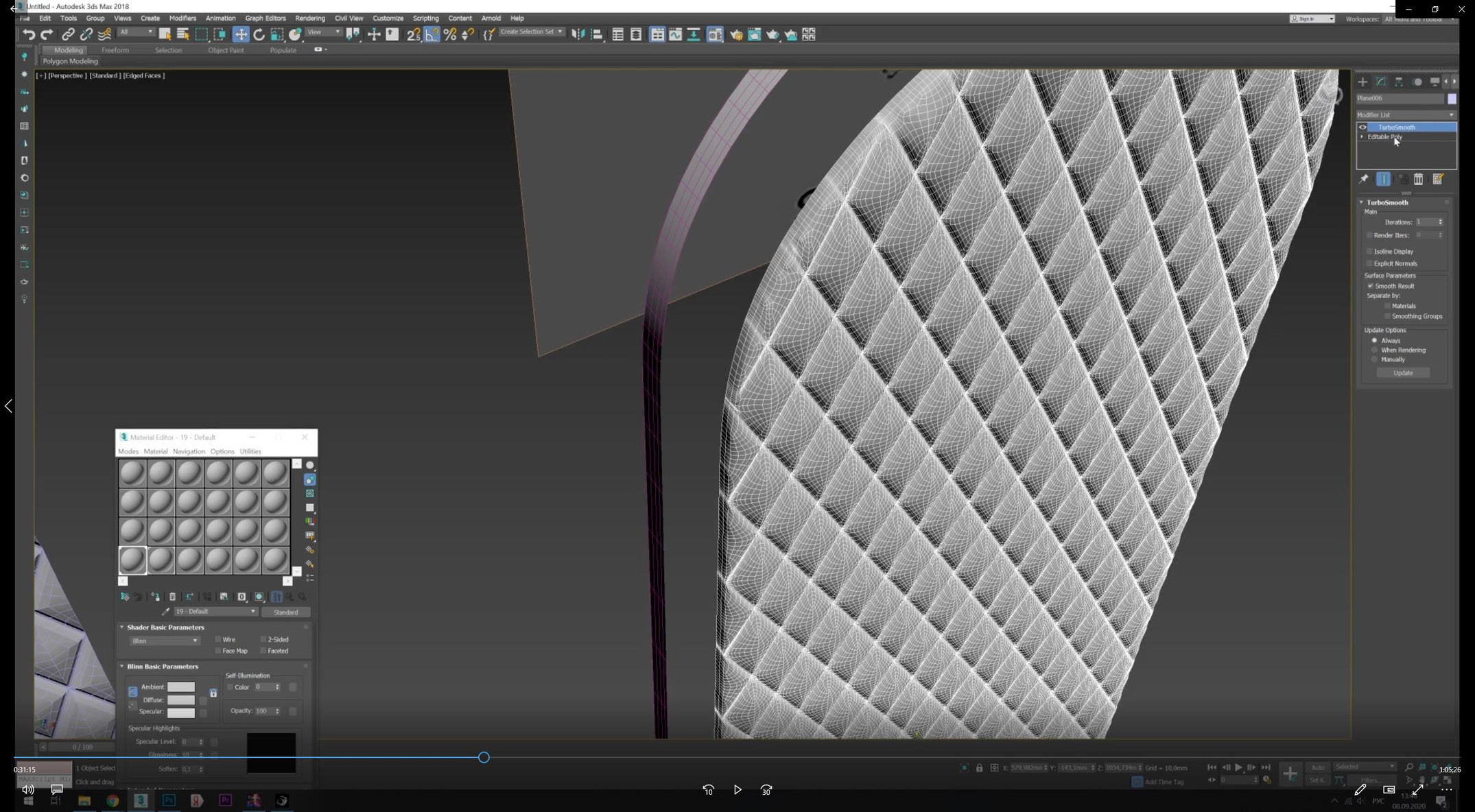This screenshot has height=812, width=1475.
Task: Open the Create tab plus icon
Action: [1362, 82]
